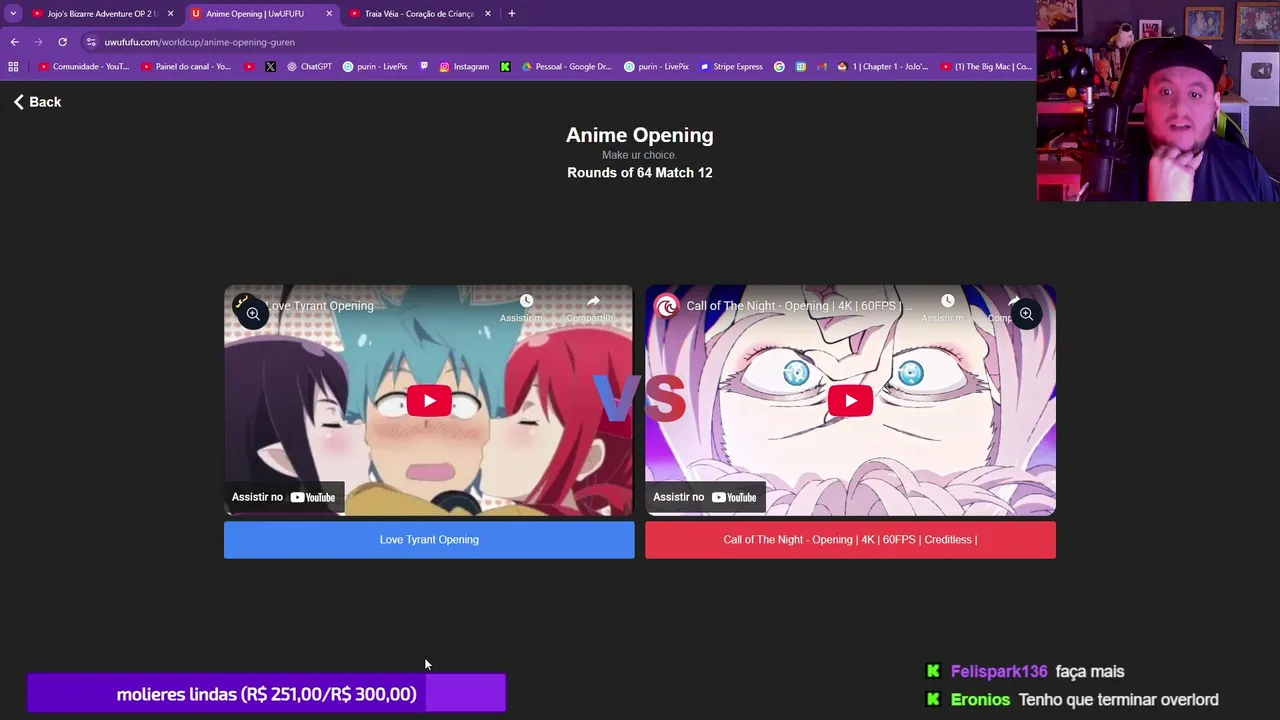Click Call of The Night video title text
1280x720 pixels.
point(799,306)
